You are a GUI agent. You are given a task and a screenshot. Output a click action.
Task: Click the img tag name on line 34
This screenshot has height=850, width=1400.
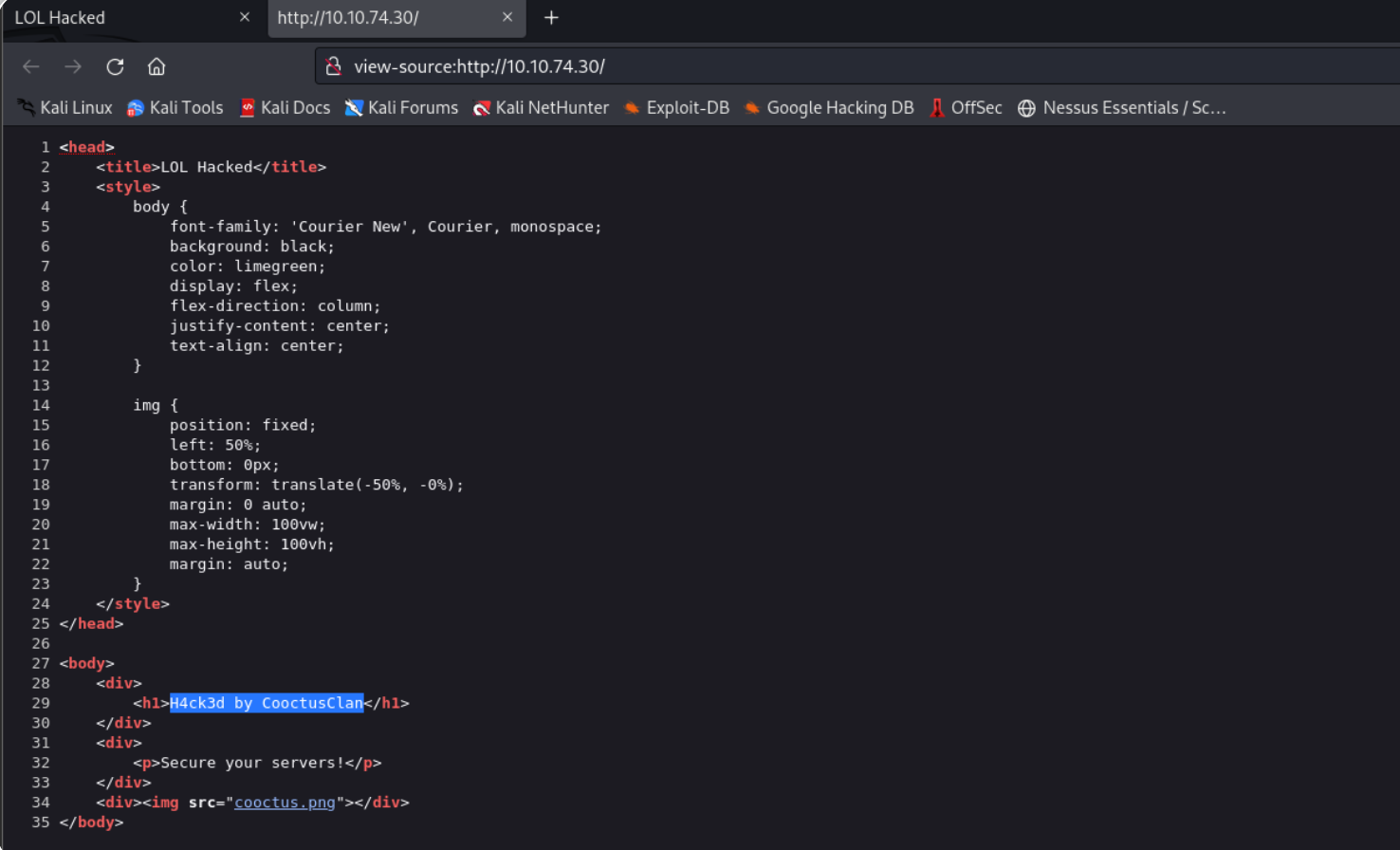click(165, 803)
